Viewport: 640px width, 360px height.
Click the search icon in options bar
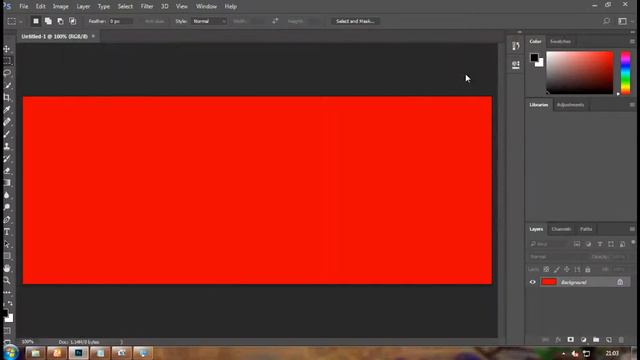click(607, 21)
